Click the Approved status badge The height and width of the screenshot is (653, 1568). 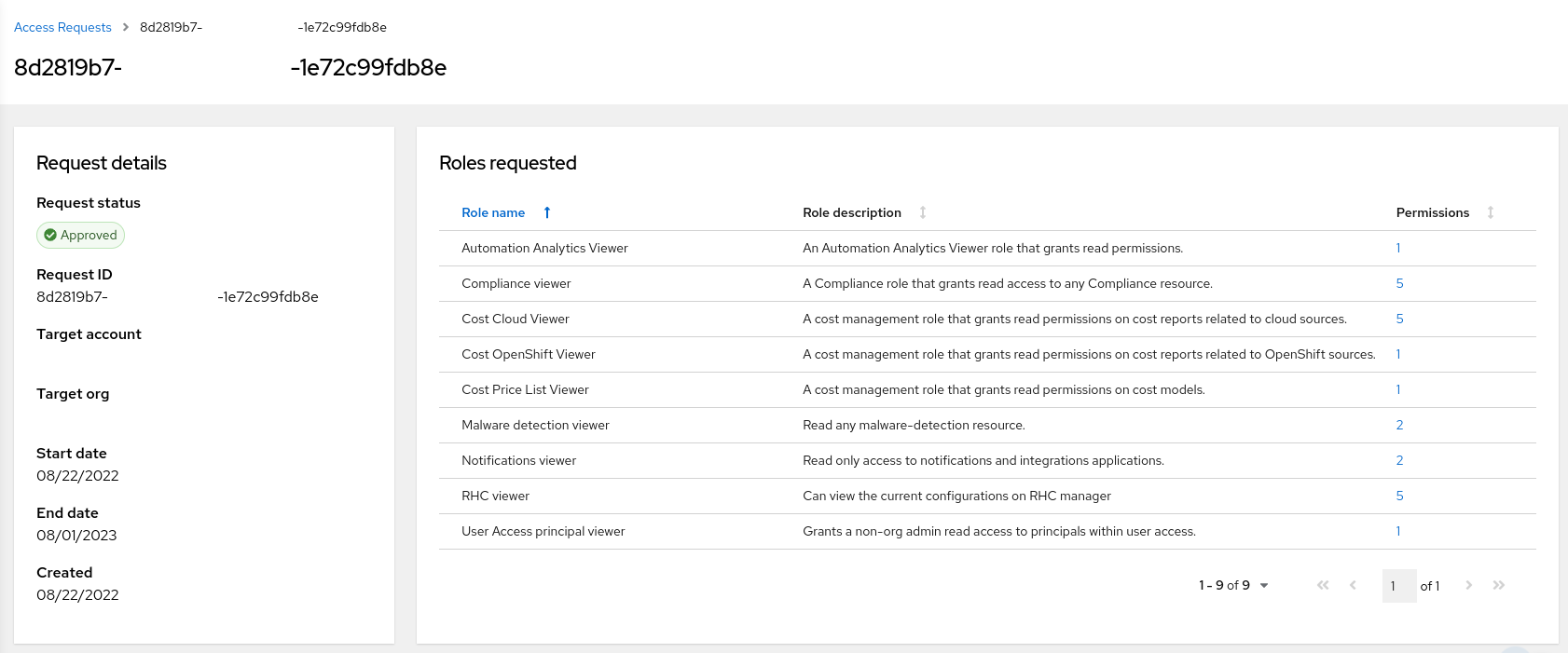pyautogui.click(x=80, y=236)
